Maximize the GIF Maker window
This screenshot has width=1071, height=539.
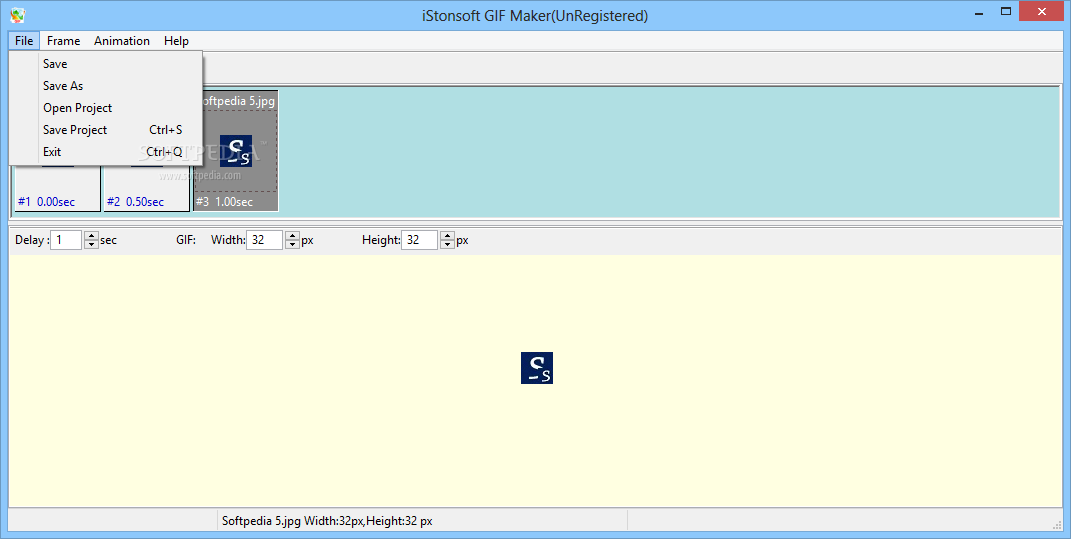[1005, 12]
